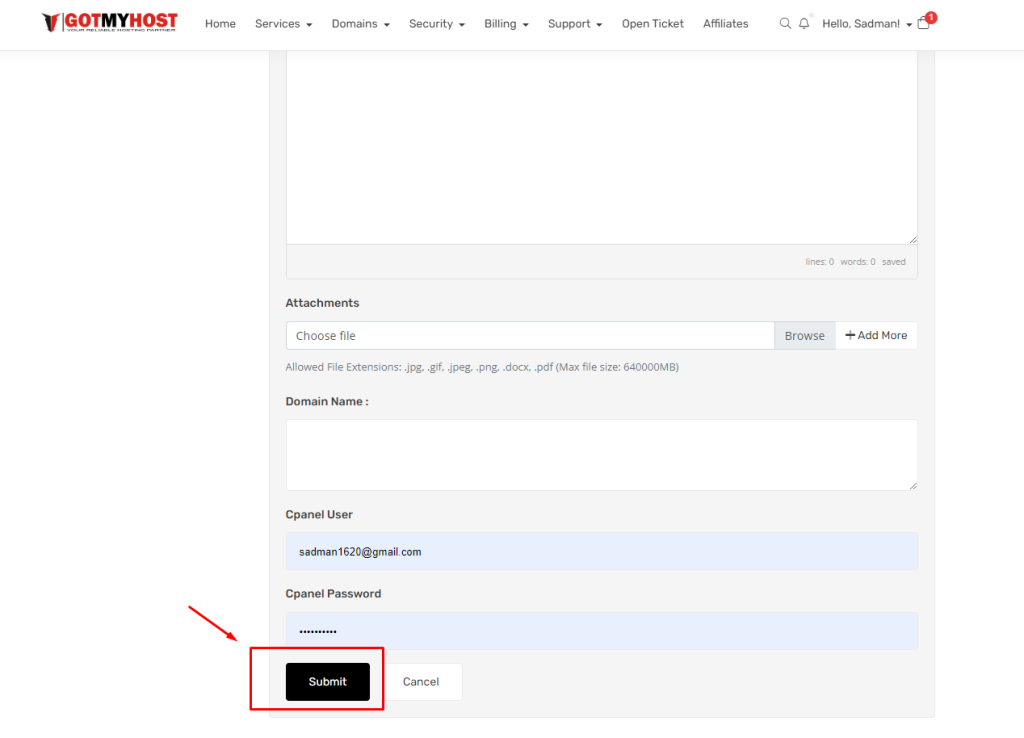Image resolution: width=1024 pixels, height=738 pixels.
Task: Click the Cpanel Password field
Action: coord(601,631)
